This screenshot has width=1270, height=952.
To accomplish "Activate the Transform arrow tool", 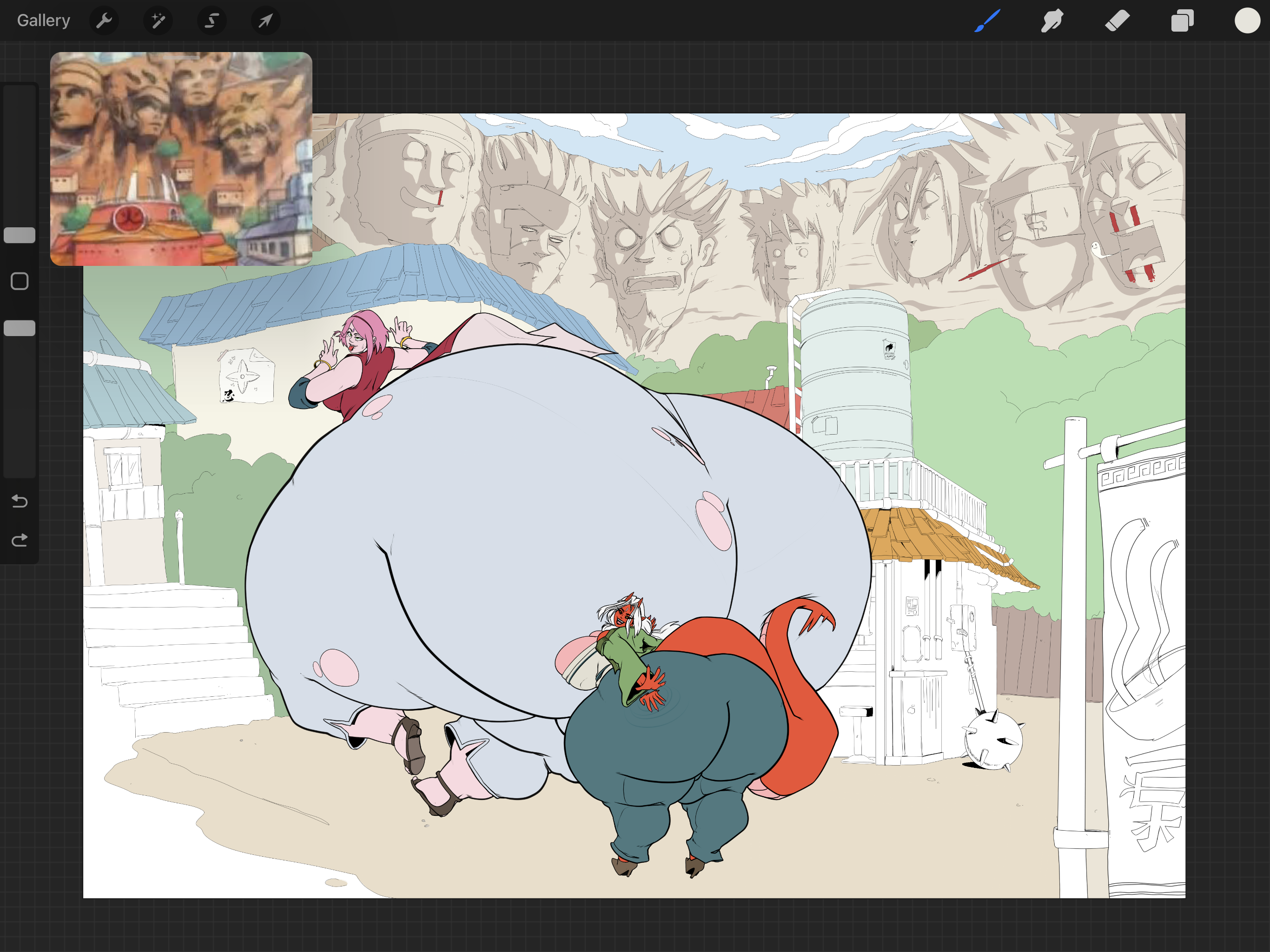I will (x=265, y=20).
